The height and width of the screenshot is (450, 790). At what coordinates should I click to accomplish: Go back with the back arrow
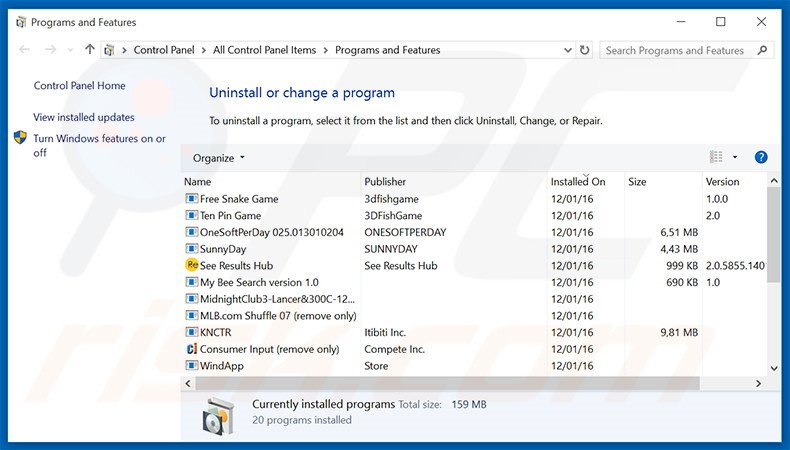pos(24,49)
